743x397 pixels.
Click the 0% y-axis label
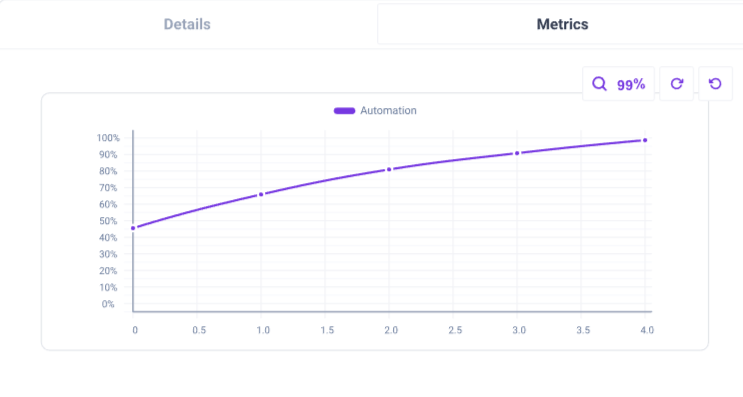click(x=108, y=304)
